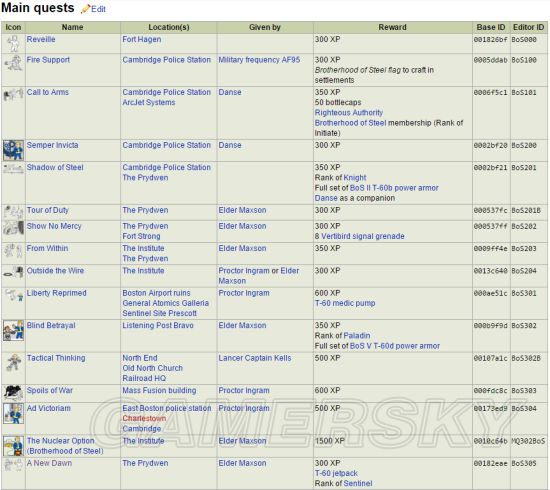The height and width of the screenshot is (490, 550).
Task: Click the Blind Betrayal quest icon
Action: (13, 330)
